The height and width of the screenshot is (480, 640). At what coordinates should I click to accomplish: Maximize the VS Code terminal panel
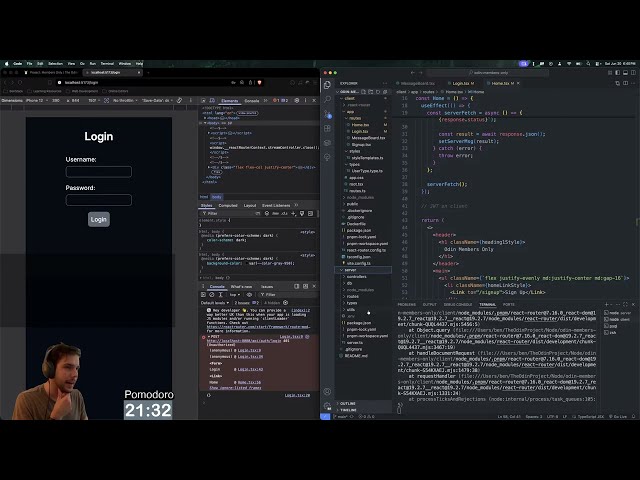pyautogui.click(x=625, y=304)
